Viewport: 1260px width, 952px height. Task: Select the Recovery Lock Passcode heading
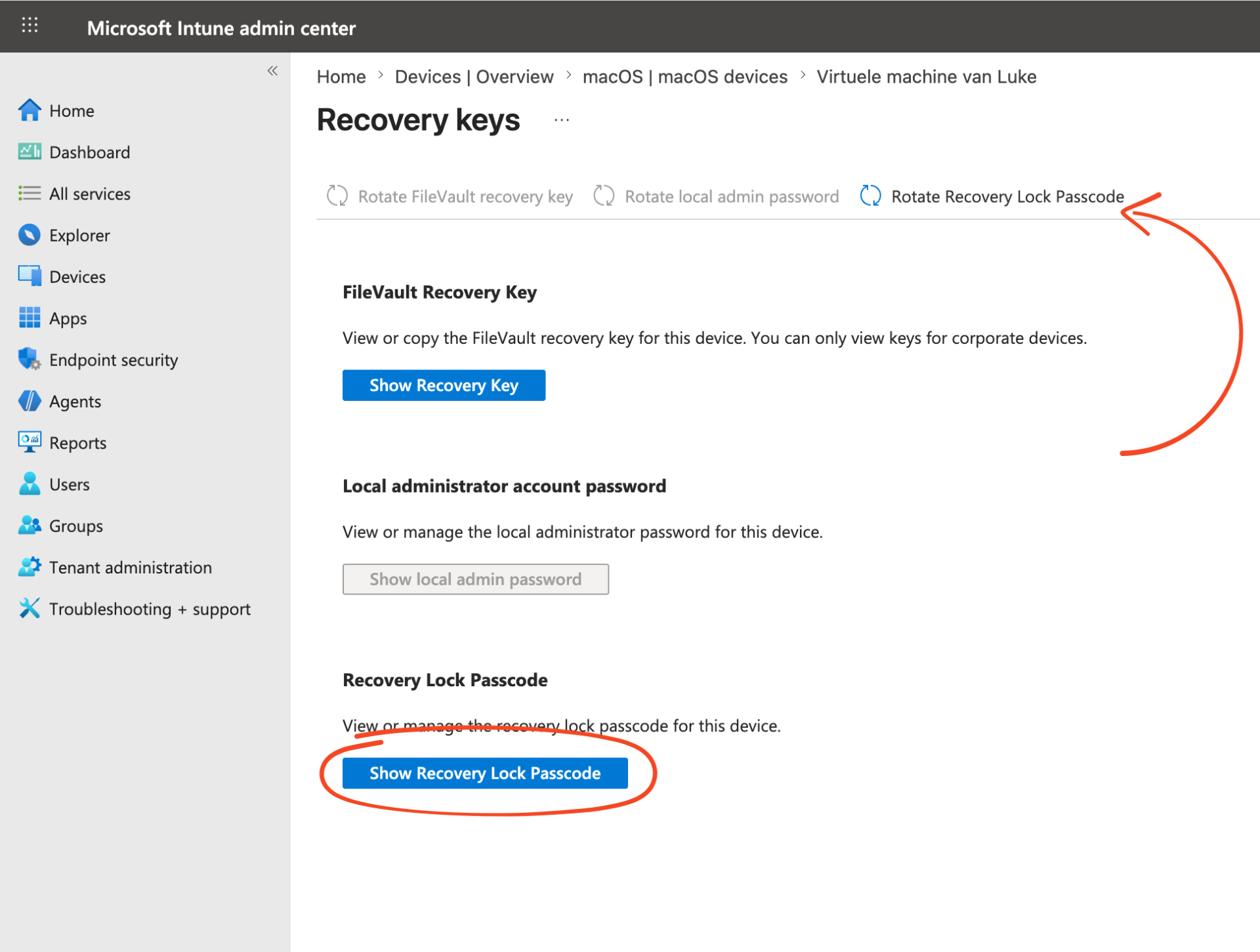pos(445,680)
